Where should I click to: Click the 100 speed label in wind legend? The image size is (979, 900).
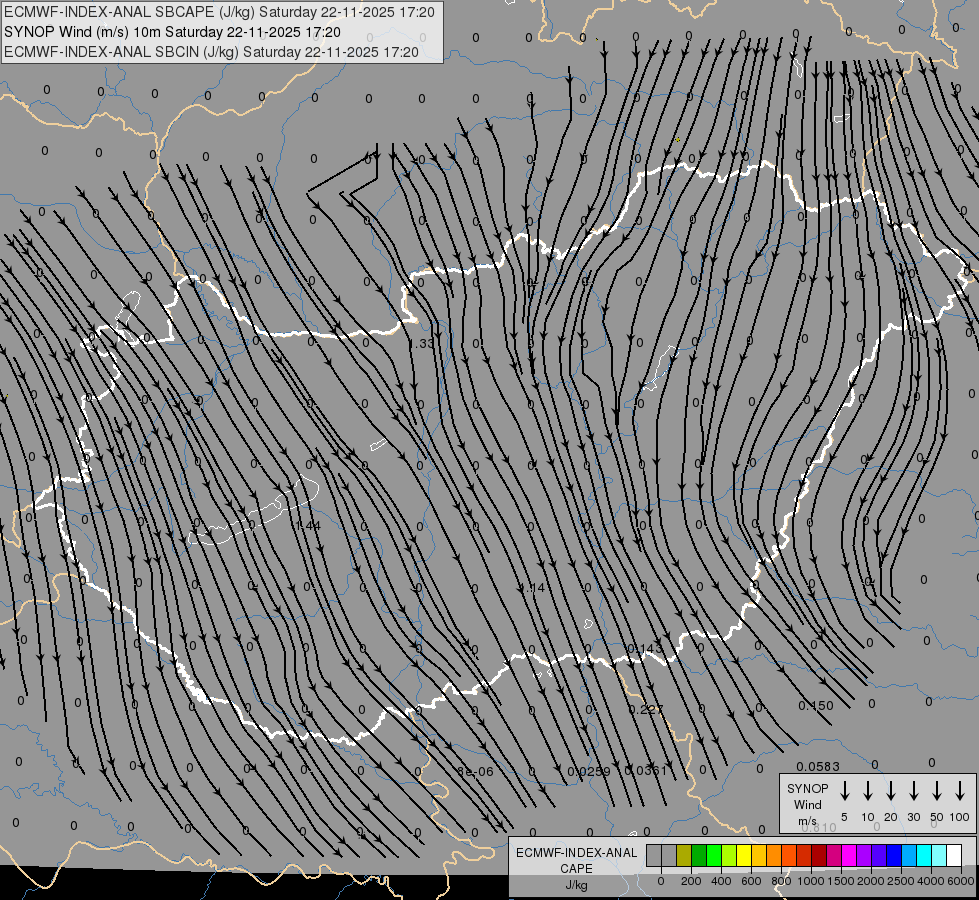[960, 817]
